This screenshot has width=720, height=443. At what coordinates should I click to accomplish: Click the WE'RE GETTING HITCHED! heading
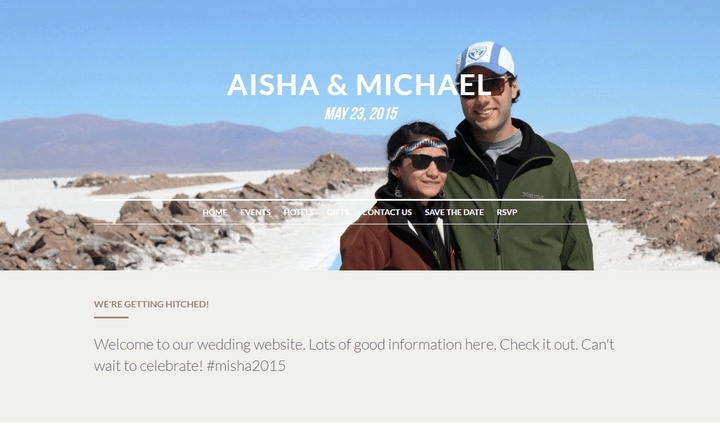[x=151, y=304]
